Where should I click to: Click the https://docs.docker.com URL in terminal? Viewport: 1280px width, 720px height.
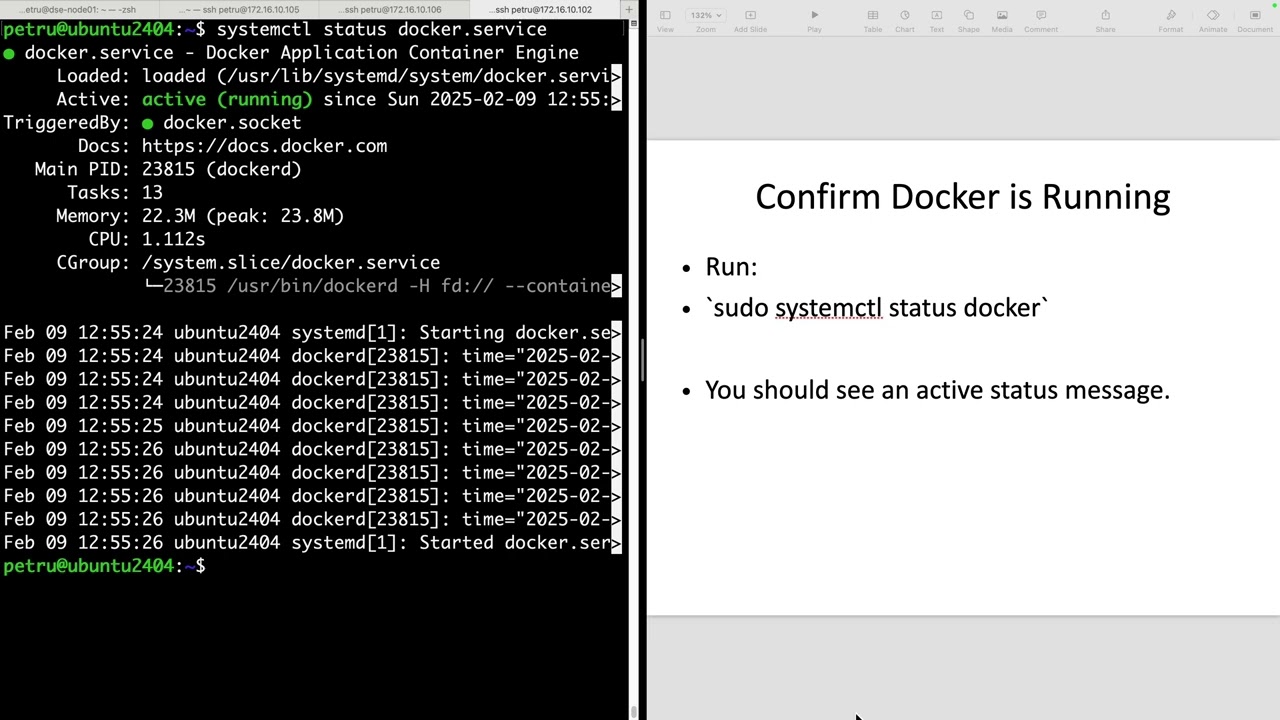264,146
